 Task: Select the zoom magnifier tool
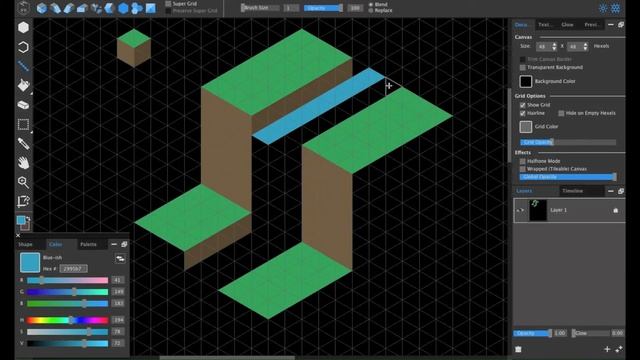point(23,182)
